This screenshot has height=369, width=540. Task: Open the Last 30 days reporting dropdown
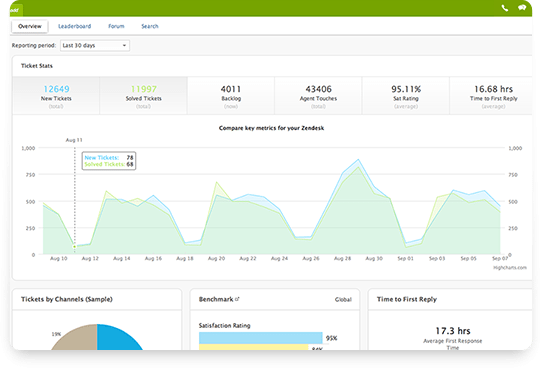click(95, 45)
